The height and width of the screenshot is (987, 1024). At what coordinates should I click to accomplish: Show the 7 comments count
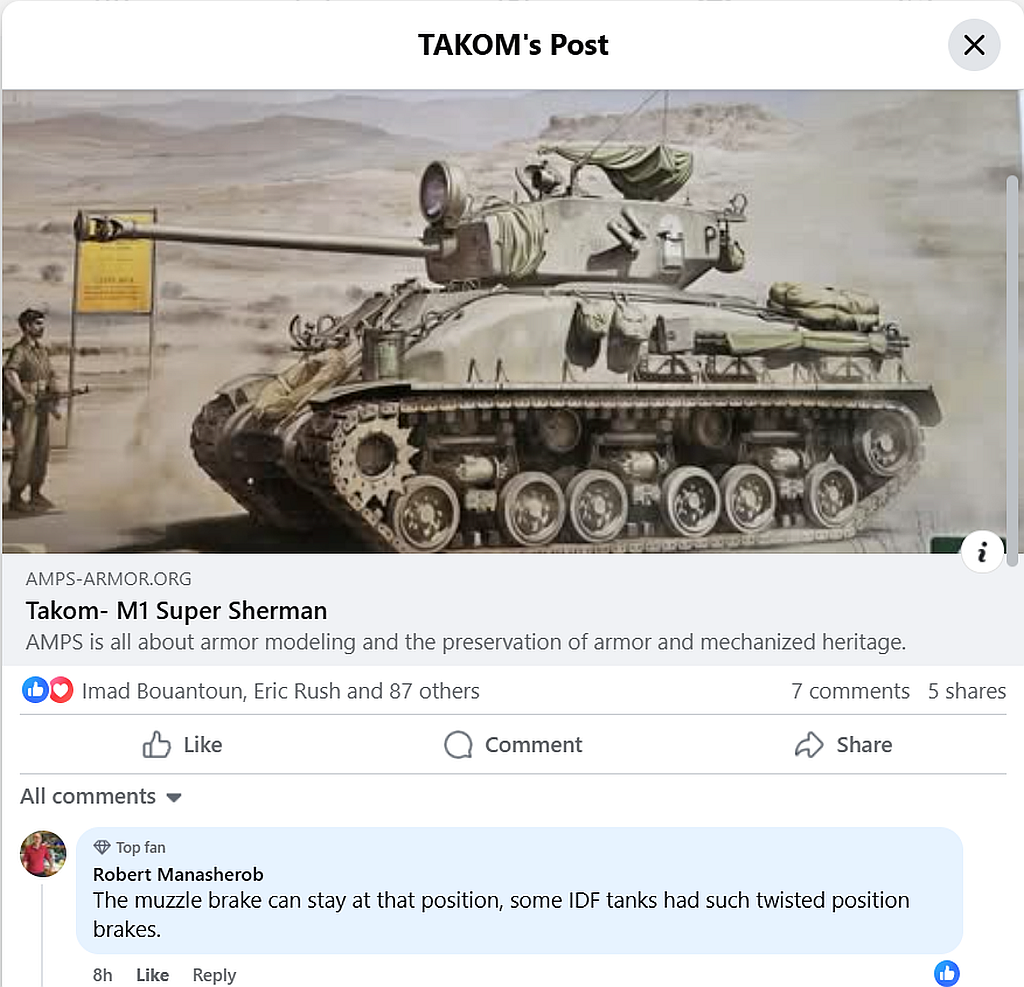[850, 691]
